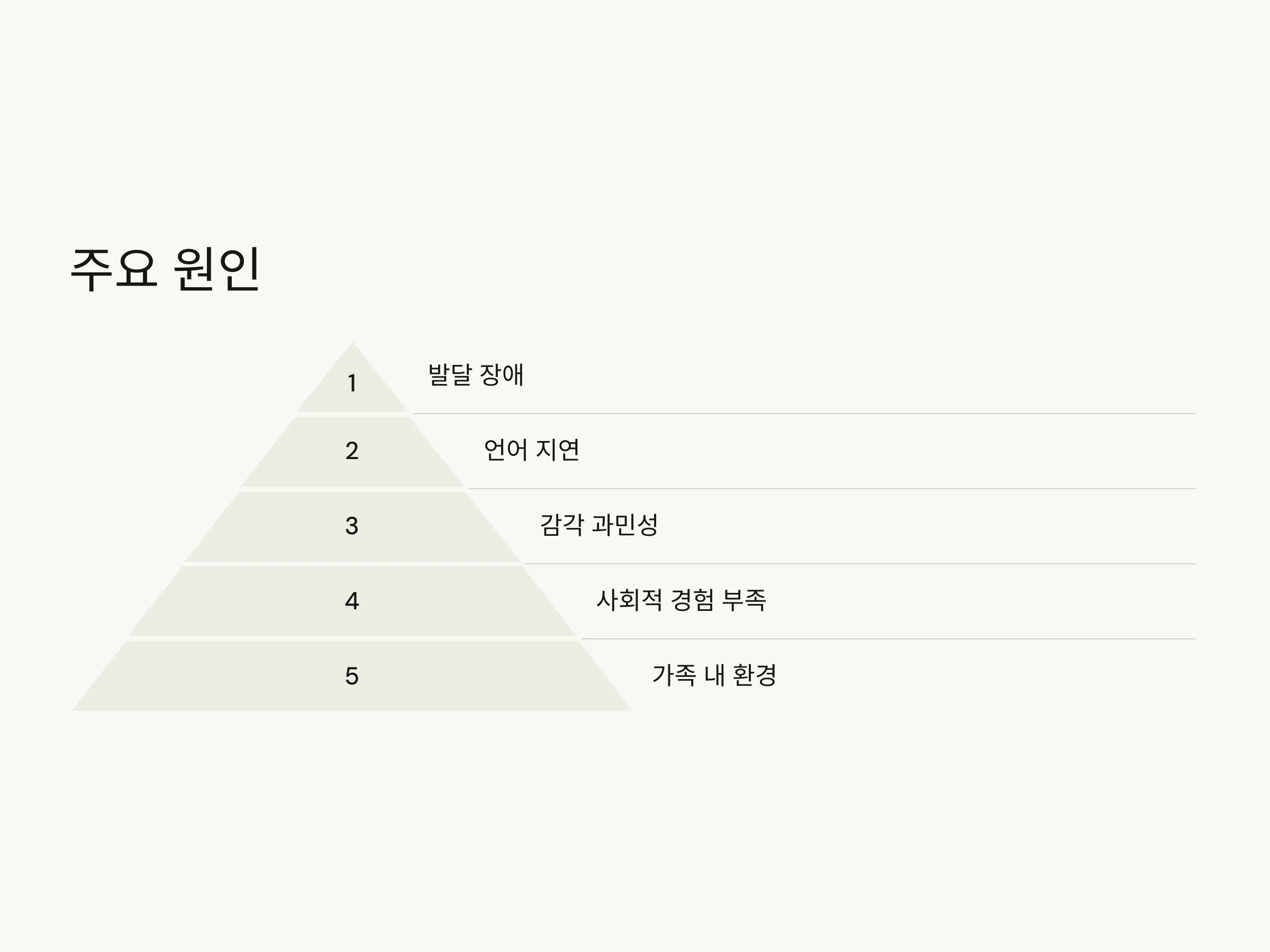Click the 감각 과민성 label
This screenshot has width=1270, height=952.
(599, 525)
